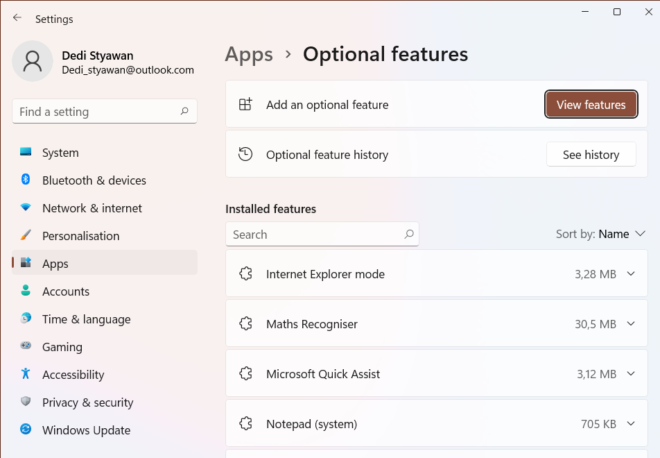Expand Internet Explorer mode details
The width and height of the screenshot is (660, 458).
[631, 274]
